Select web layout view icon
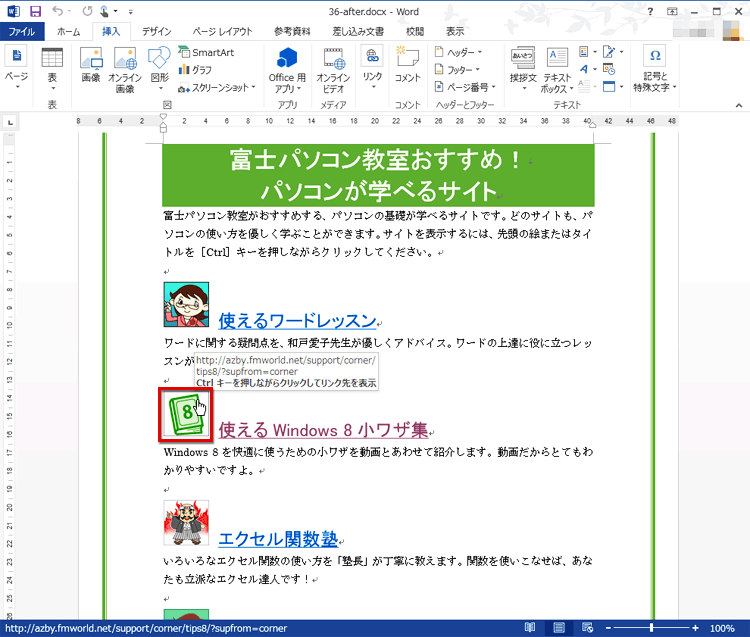Image resolution: width=750 pixels, height=637 pixels. point(587,627)
